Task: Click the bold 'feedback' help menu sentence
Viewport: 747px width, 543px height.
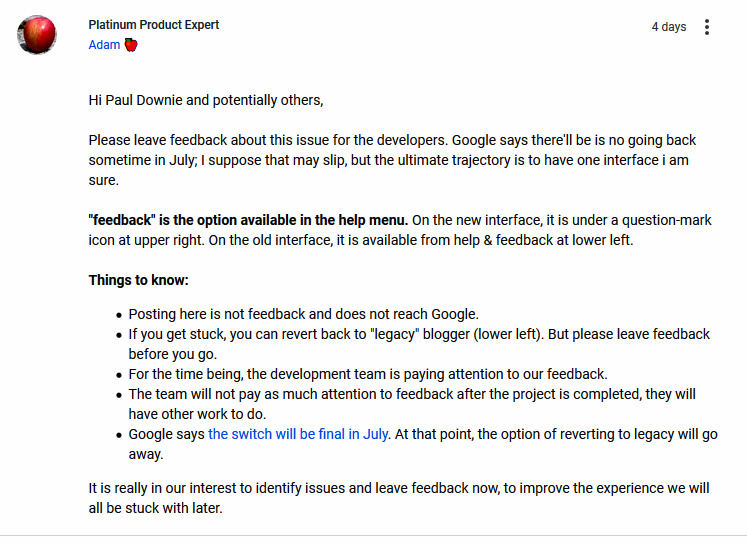Action: (248, 220)
